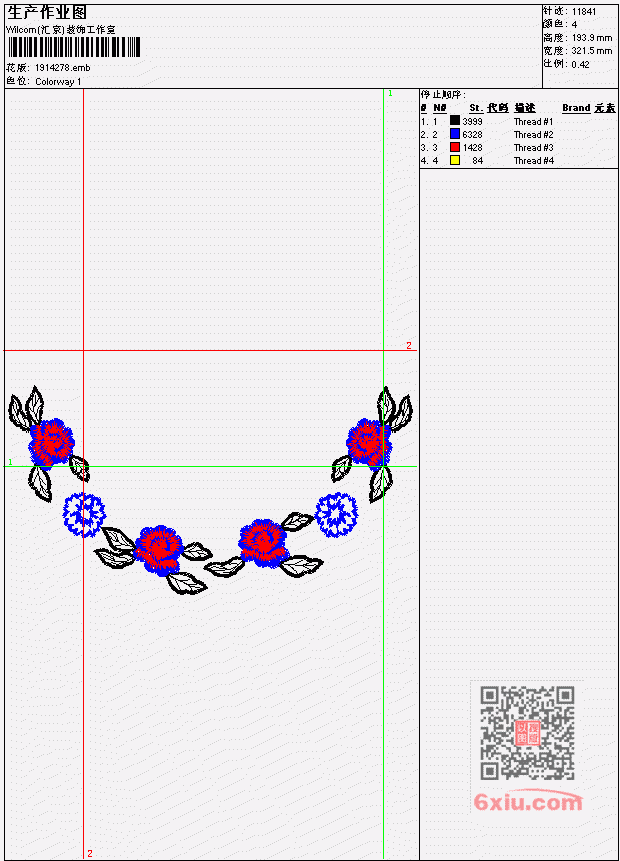Select stitch count 1428 in row 3

click(472, 148)
